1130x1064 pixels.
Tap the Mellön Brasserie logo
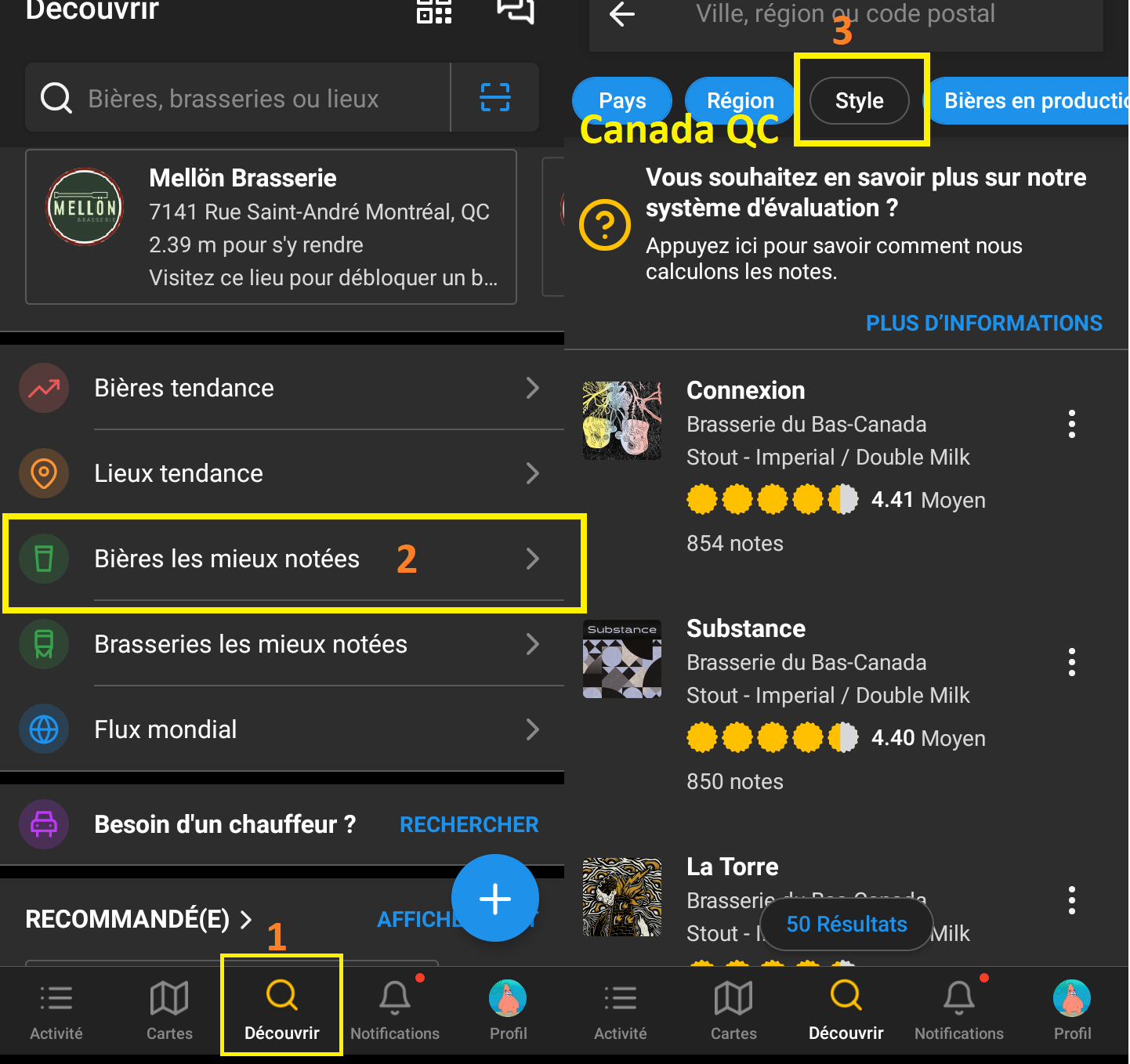tap(85, 207)
